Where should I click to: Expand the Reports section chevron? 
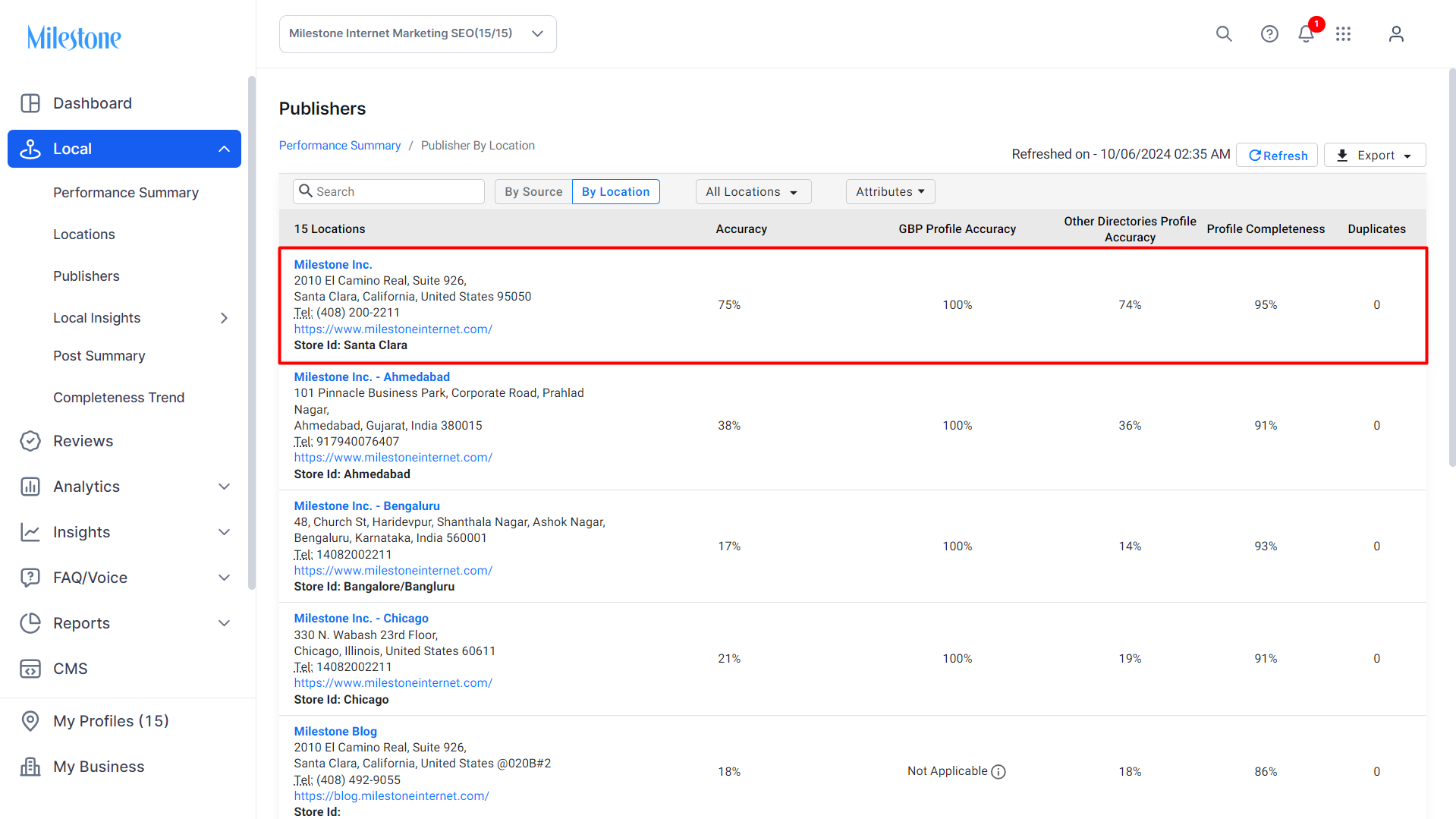coord(224,623)
